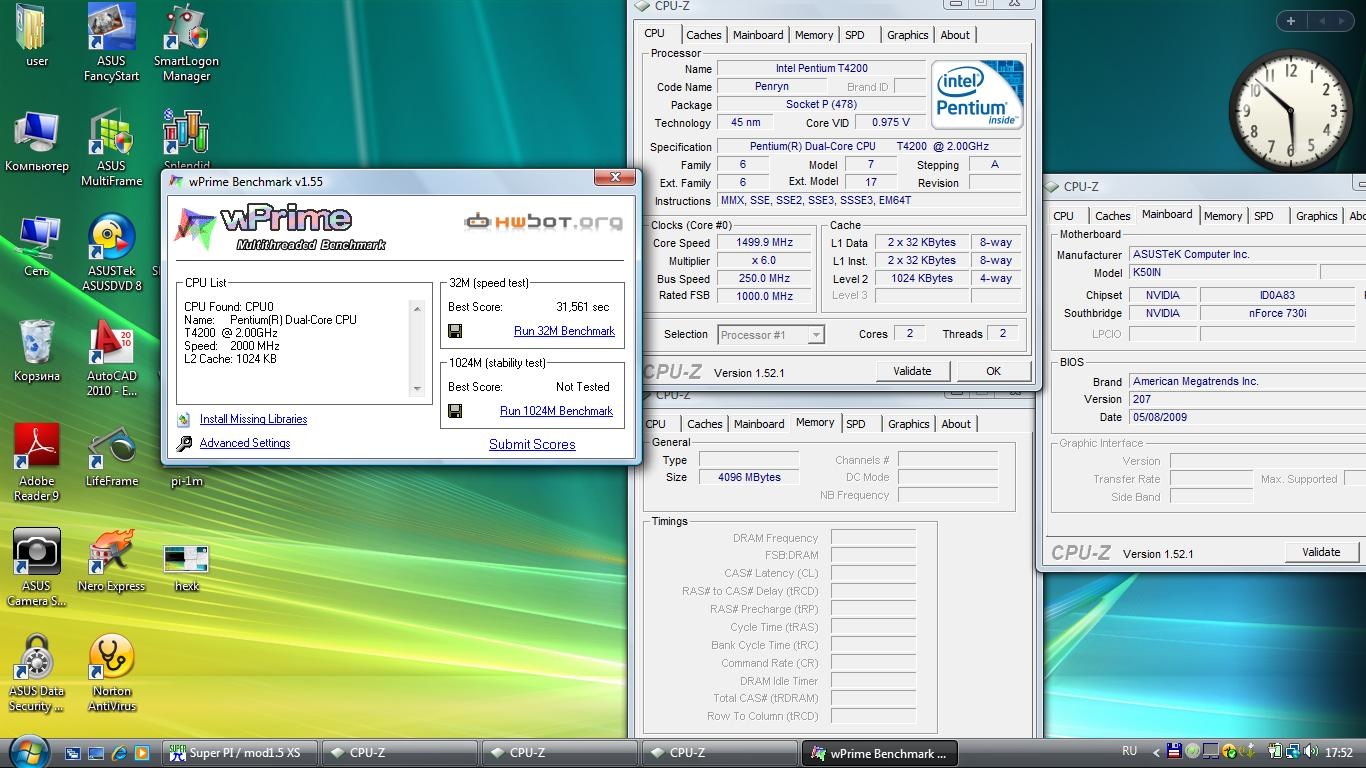Screen dimensions: 1366x768
Task: Open the Adobe Reader 9 desktop shortcut
Action: (x=36, y=463)
